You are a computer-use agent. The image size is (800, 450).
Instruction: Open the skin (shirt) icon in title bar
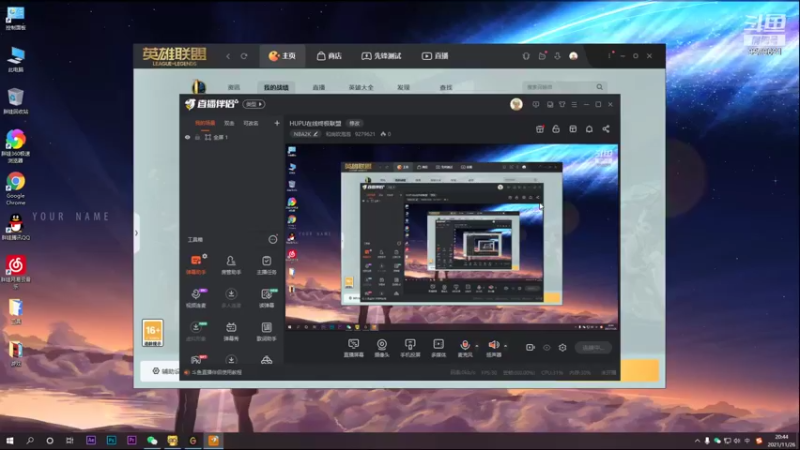[562, 104]
